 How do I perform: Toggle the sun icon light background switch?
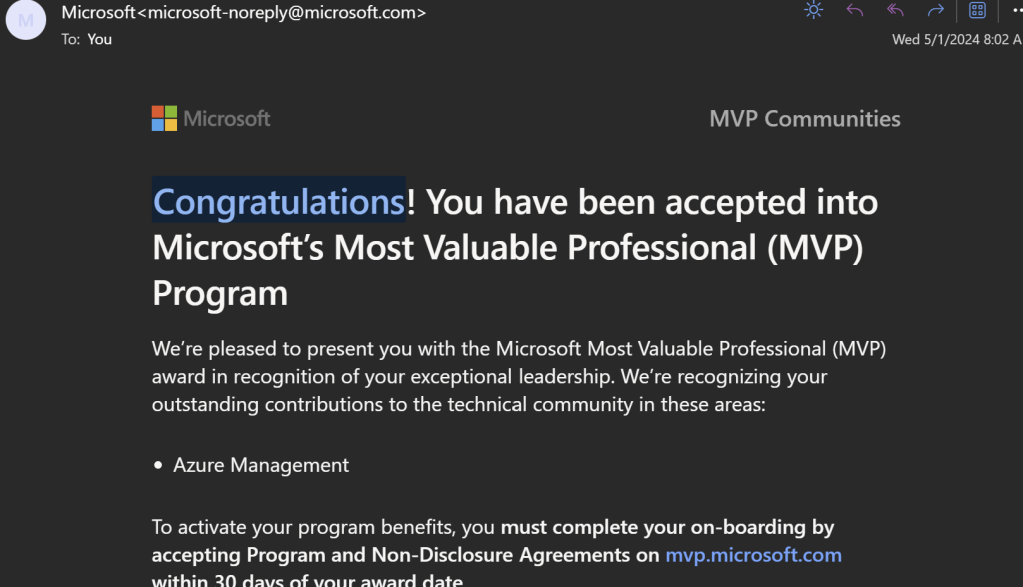[x=814, y=11]
